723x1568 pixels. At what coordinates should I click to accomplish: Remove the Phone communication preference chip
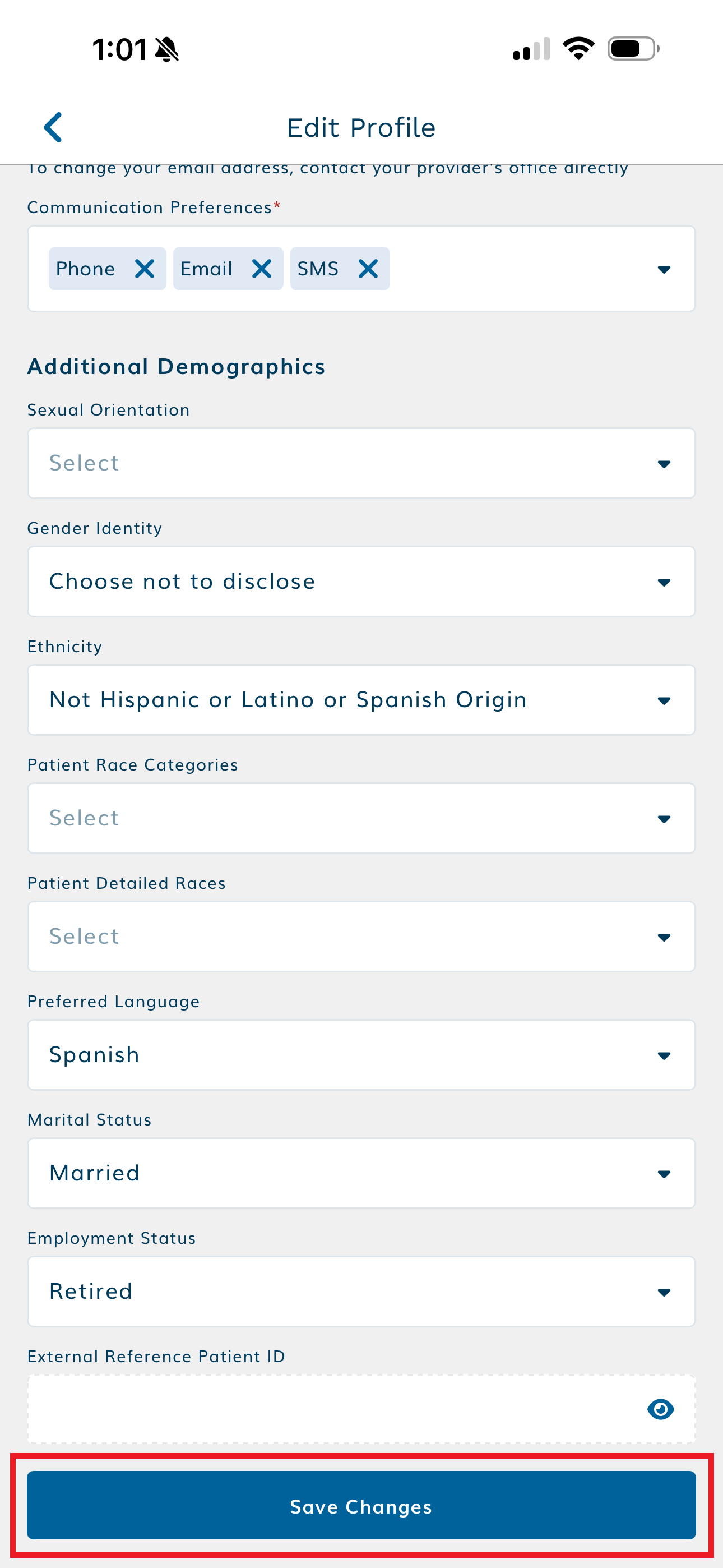[145, 269]
